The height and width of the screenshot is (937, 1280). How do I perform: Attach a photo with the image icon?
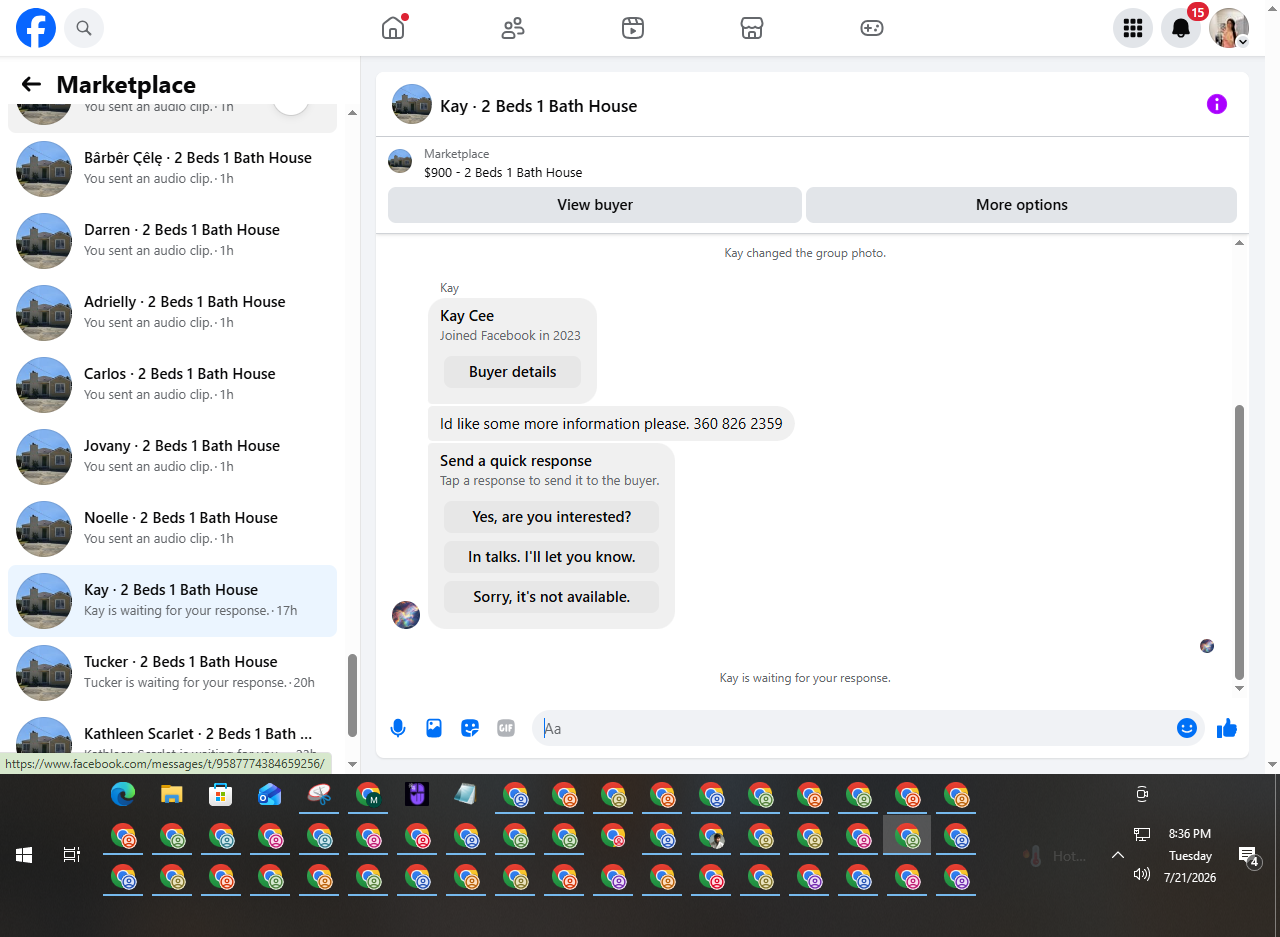pos(434,728)
